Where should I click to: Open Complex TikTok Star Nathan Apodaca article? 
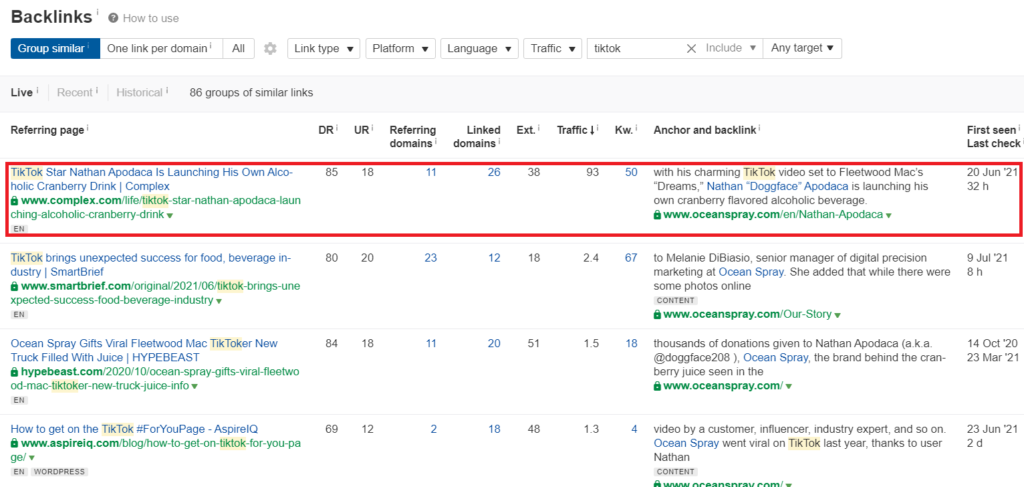152,179
